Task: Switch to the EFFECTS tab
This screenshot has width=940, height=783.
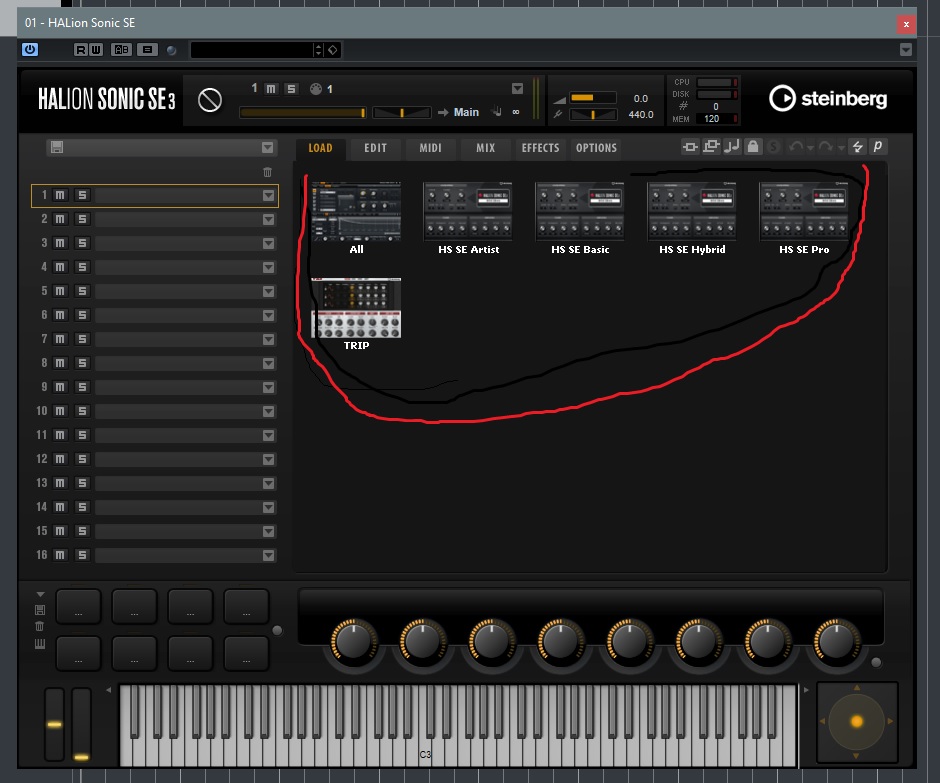Action: pos(540,148)
